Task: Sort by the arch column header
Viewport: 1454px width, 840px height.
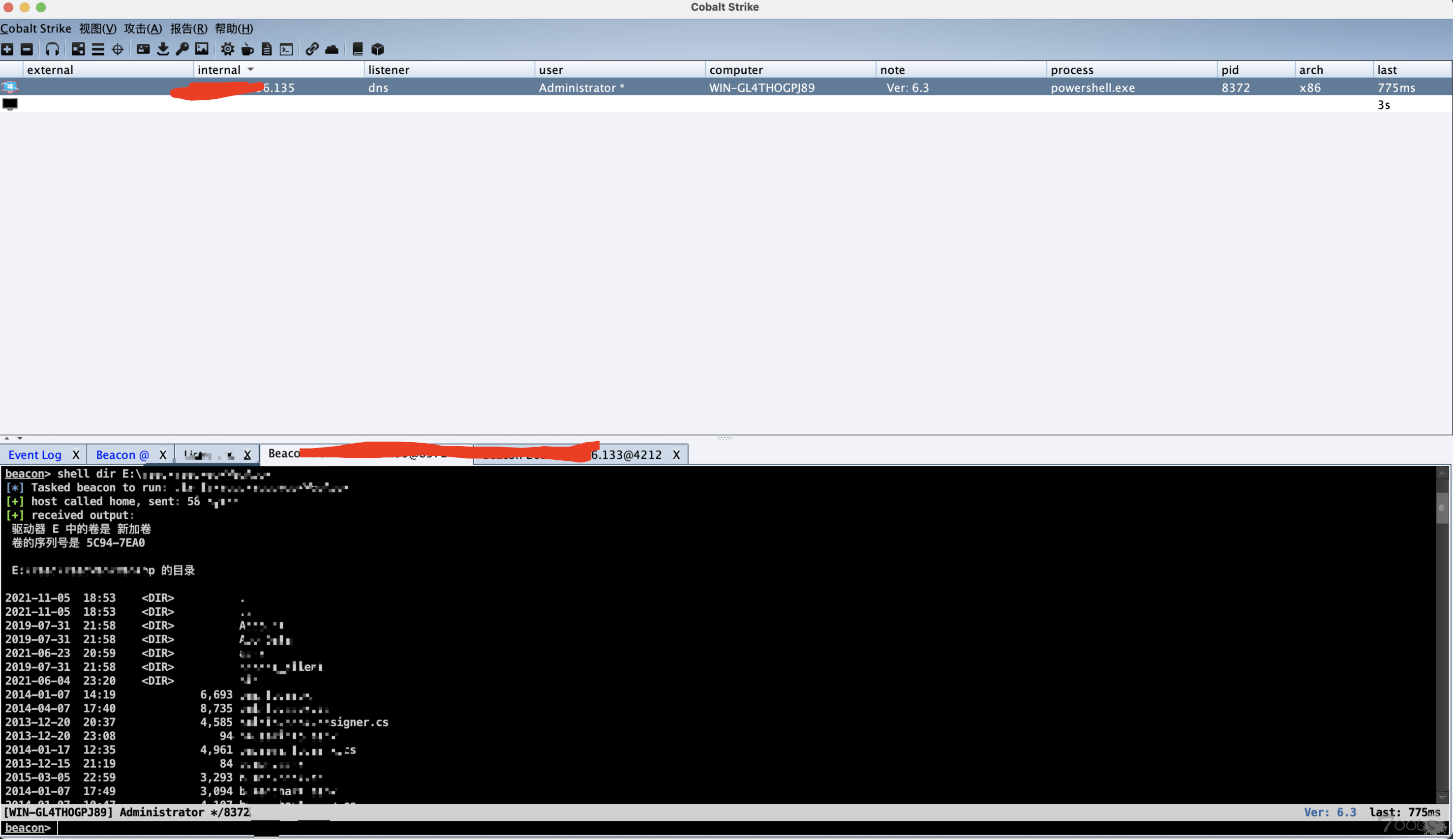Action: 1334,70
